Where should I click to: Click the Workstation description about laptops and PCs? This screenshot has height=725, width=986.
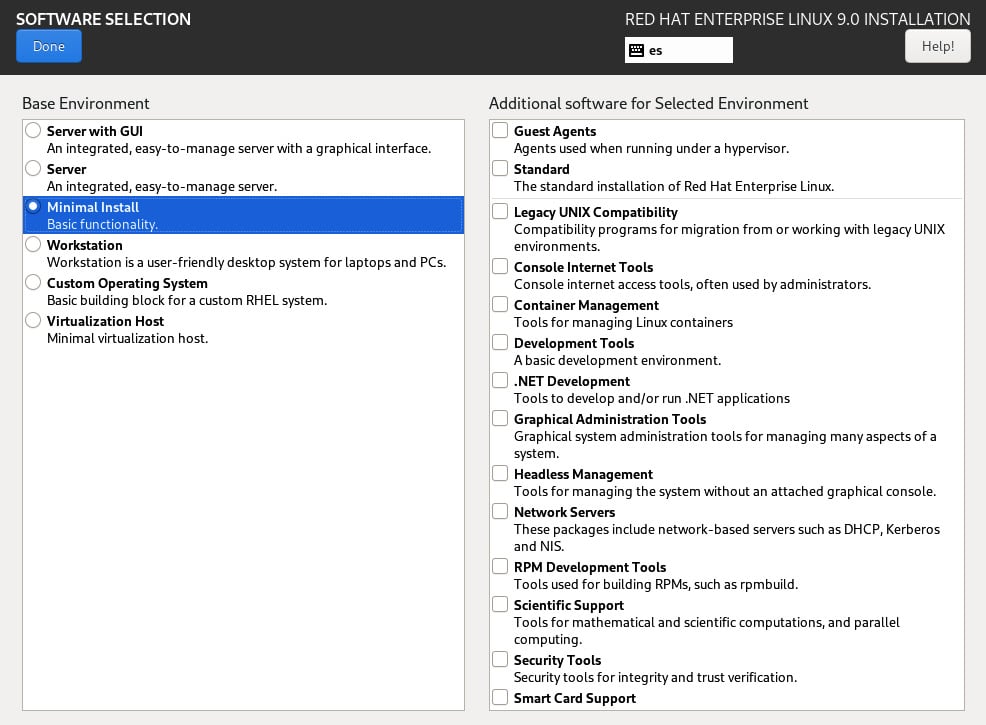246,262
